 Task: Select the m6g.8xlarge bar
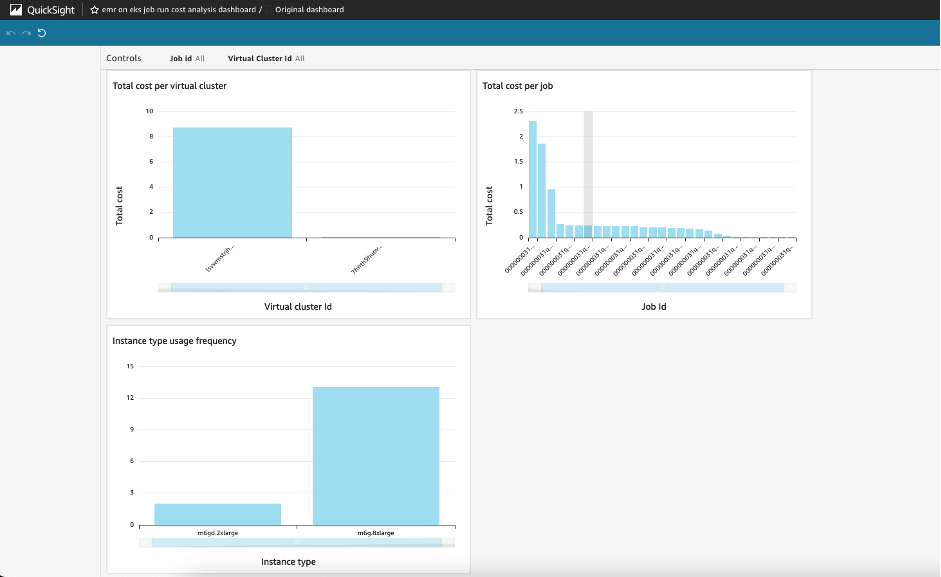pyautogui.click(x=376, y=455)
